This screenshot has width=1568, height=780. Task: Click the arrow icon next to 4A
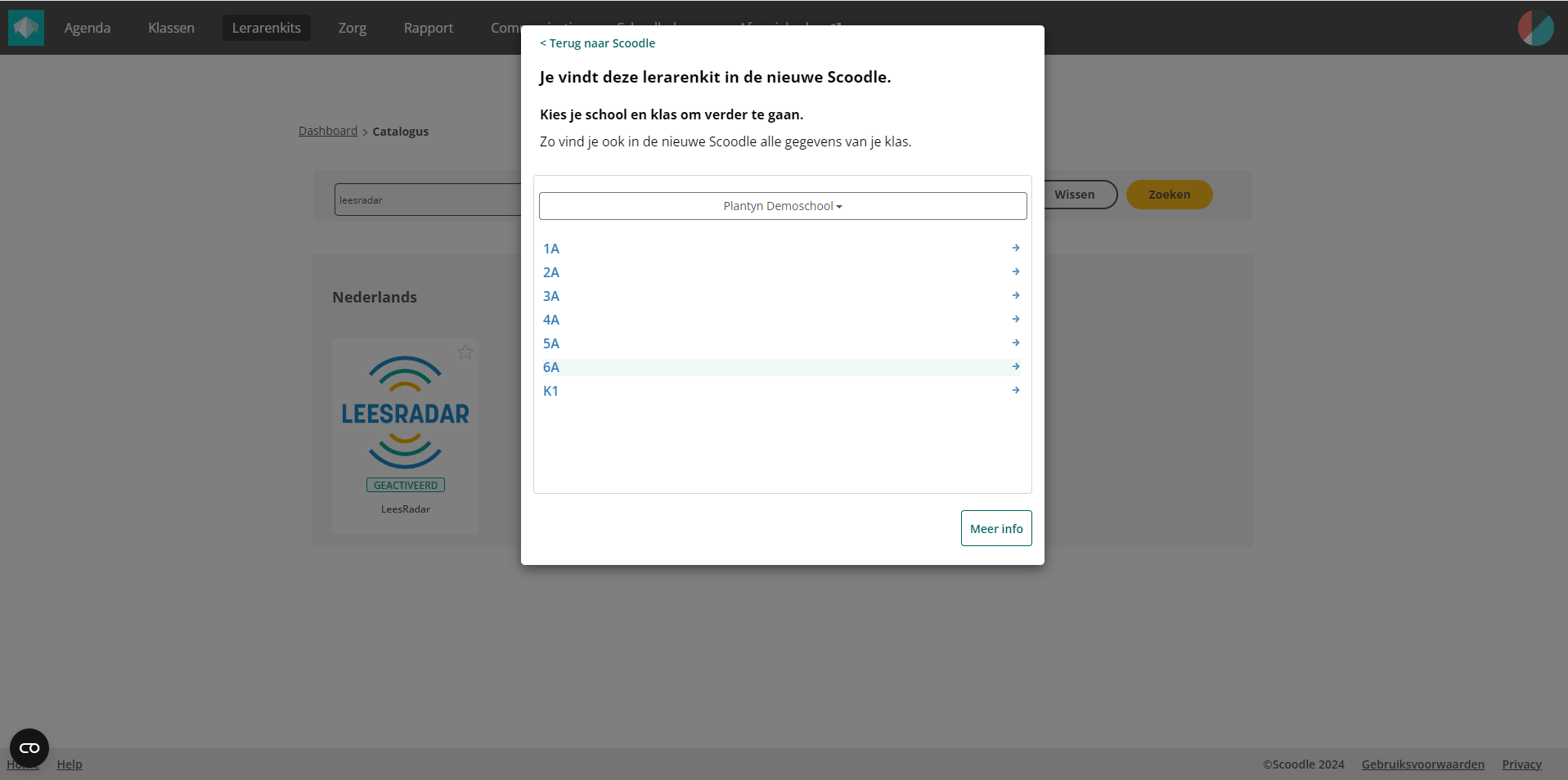pyautogui.click(x=1016, y=319)
